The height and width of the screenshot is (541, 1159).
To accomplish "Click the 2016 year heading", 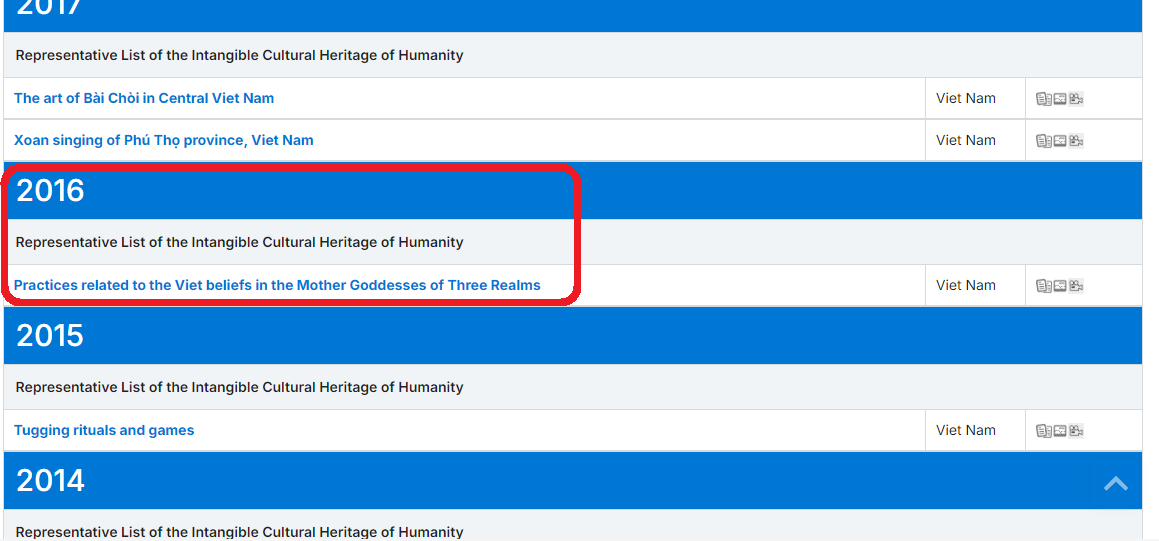I will [51, 190].
